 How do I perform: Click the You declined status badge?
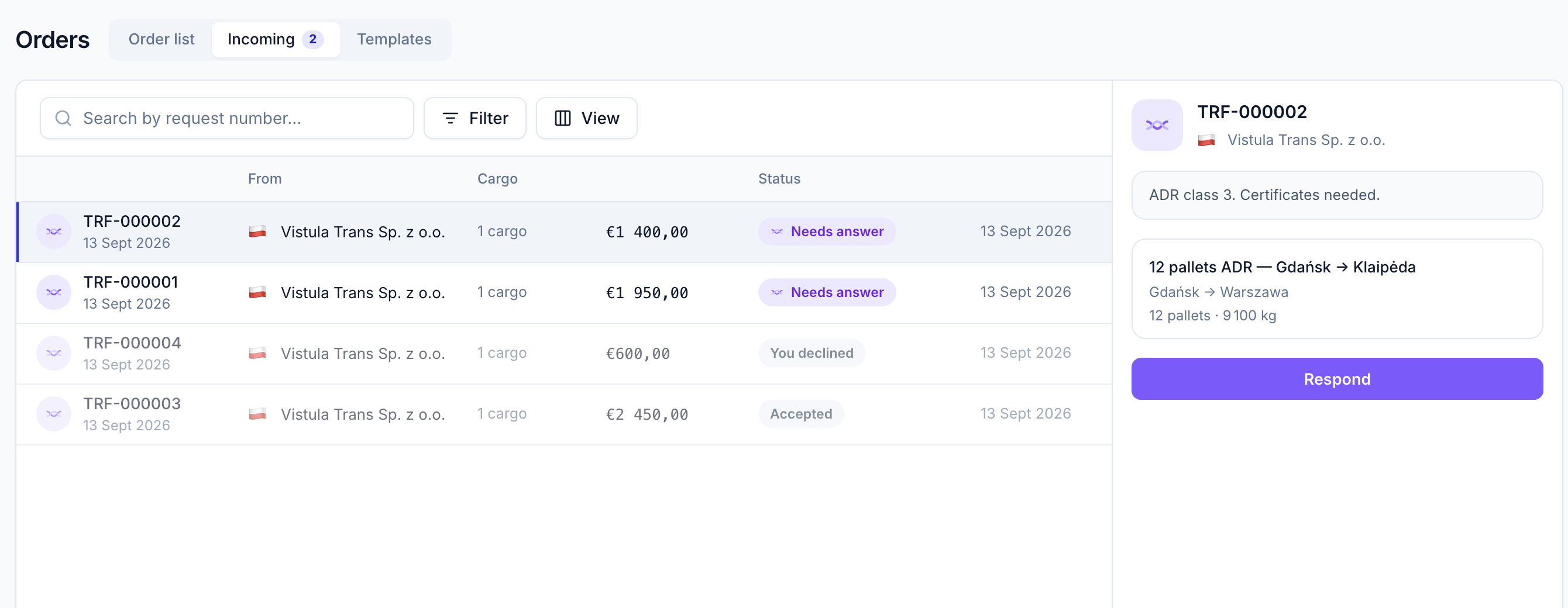tap(811, 353)
